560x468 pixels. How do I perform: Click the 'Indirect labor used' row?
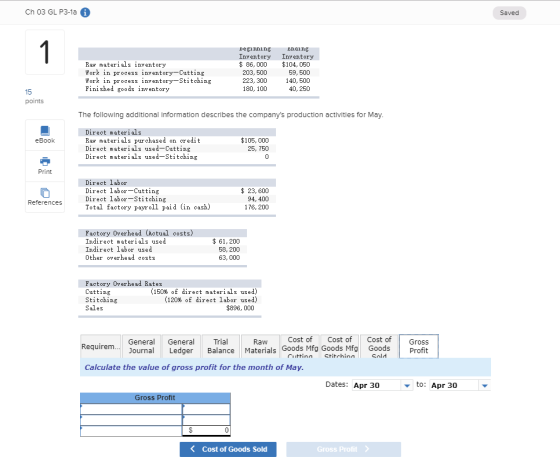pyautogui.click(x=162, y=249)
